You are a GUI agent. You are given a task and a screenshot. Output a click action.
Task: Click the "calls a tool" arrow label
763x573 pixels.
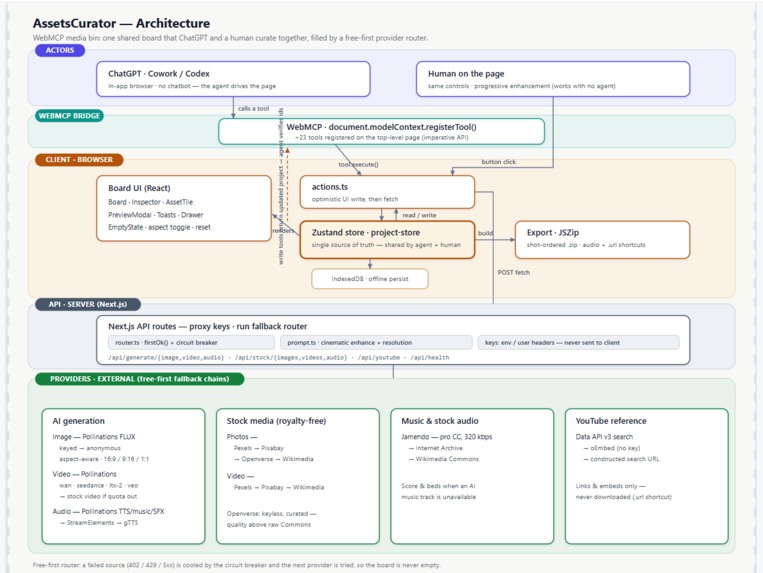pos(253,108)
